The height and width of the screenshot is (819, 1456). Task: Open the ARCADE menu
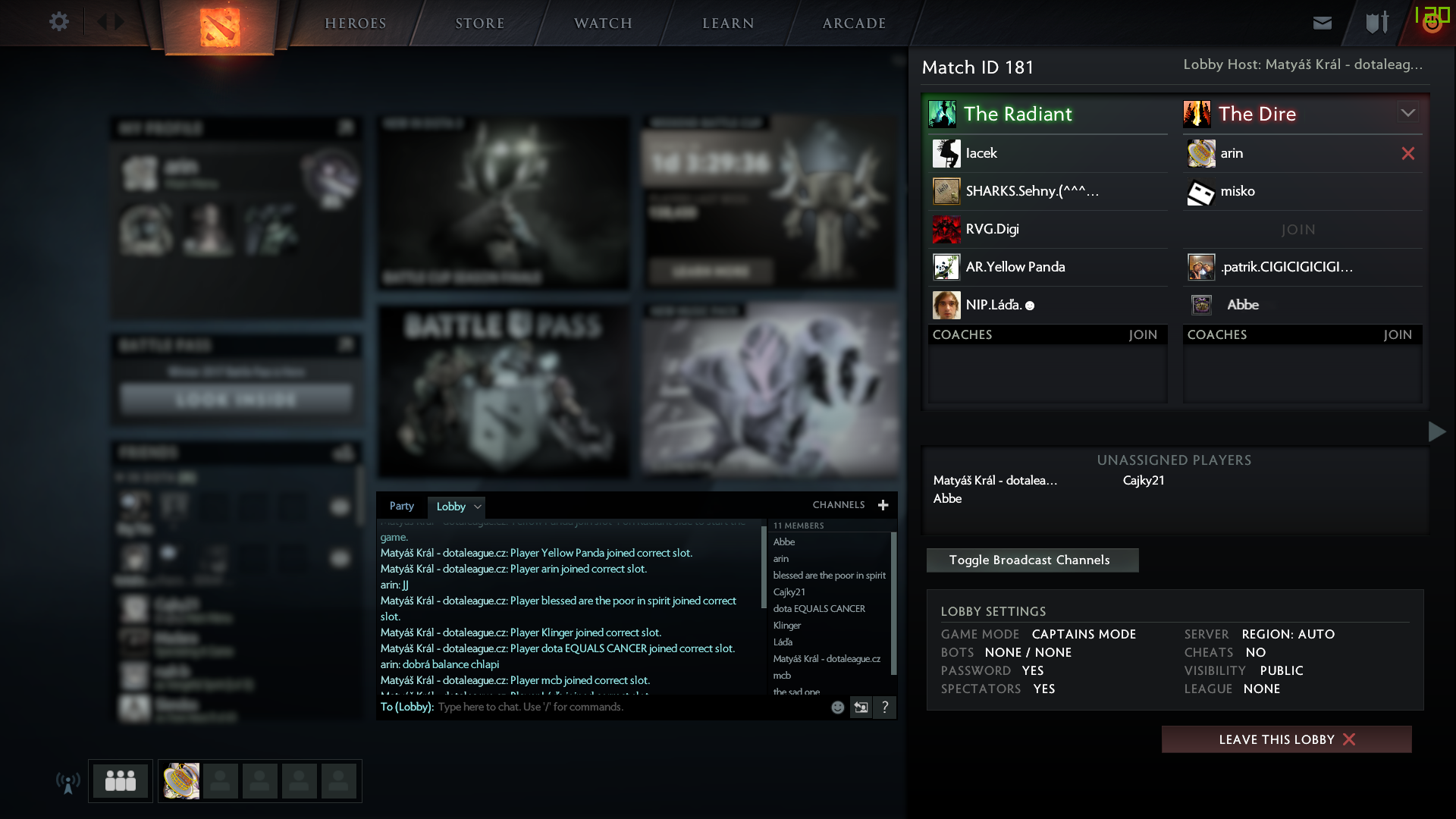(855, 24)
